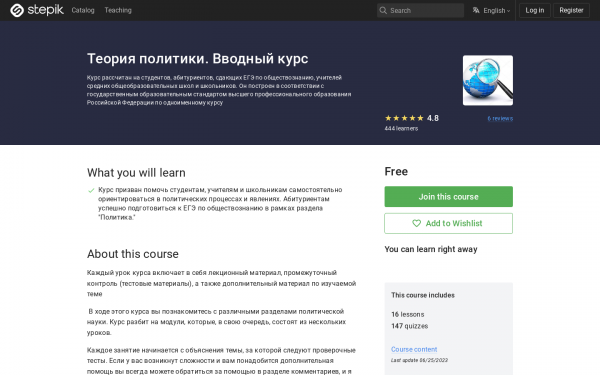Click the Join this course button

pos(448,197)
